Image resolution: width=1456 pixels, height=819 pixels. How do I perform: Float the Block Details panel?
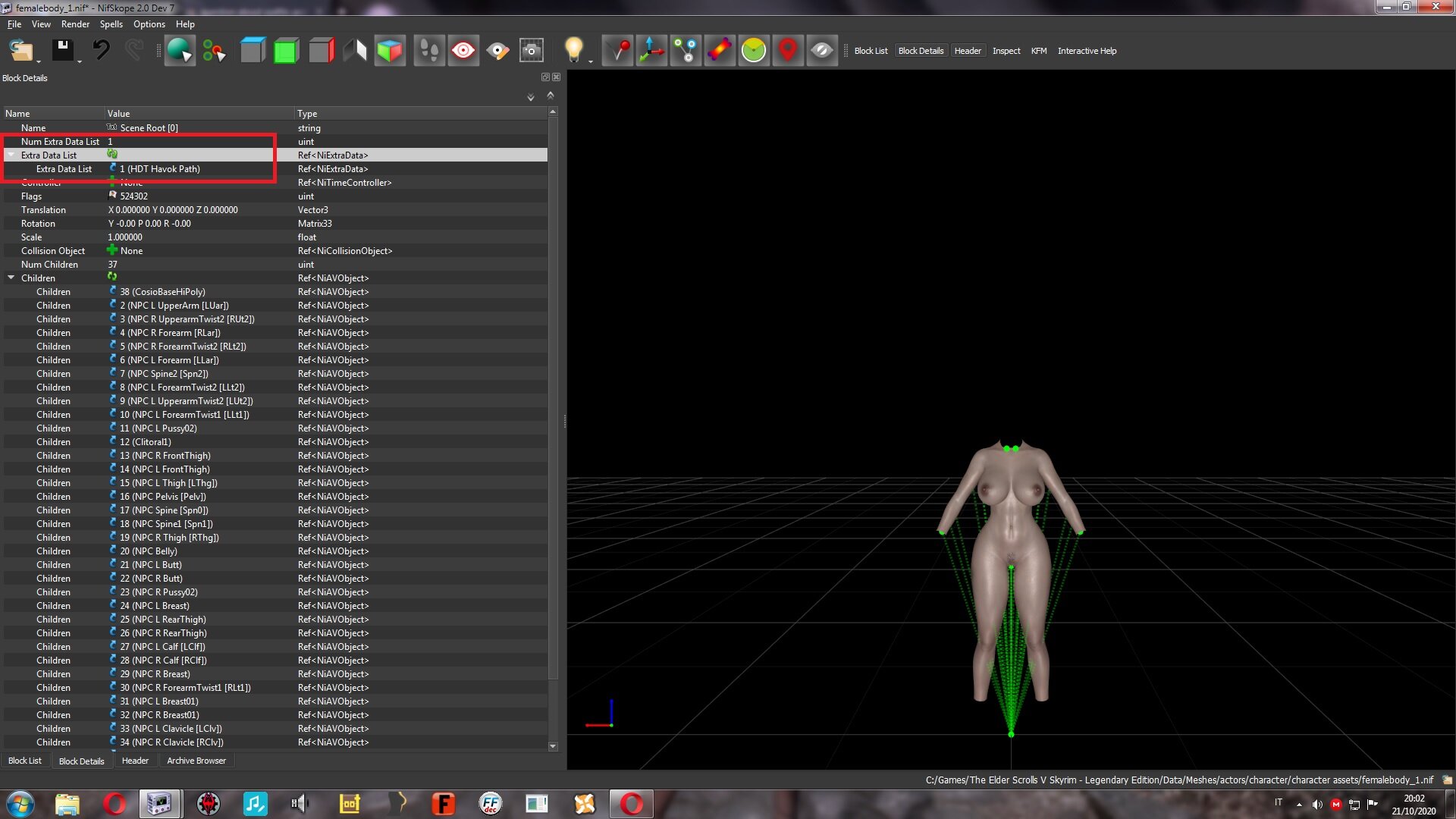pos(545,77)
